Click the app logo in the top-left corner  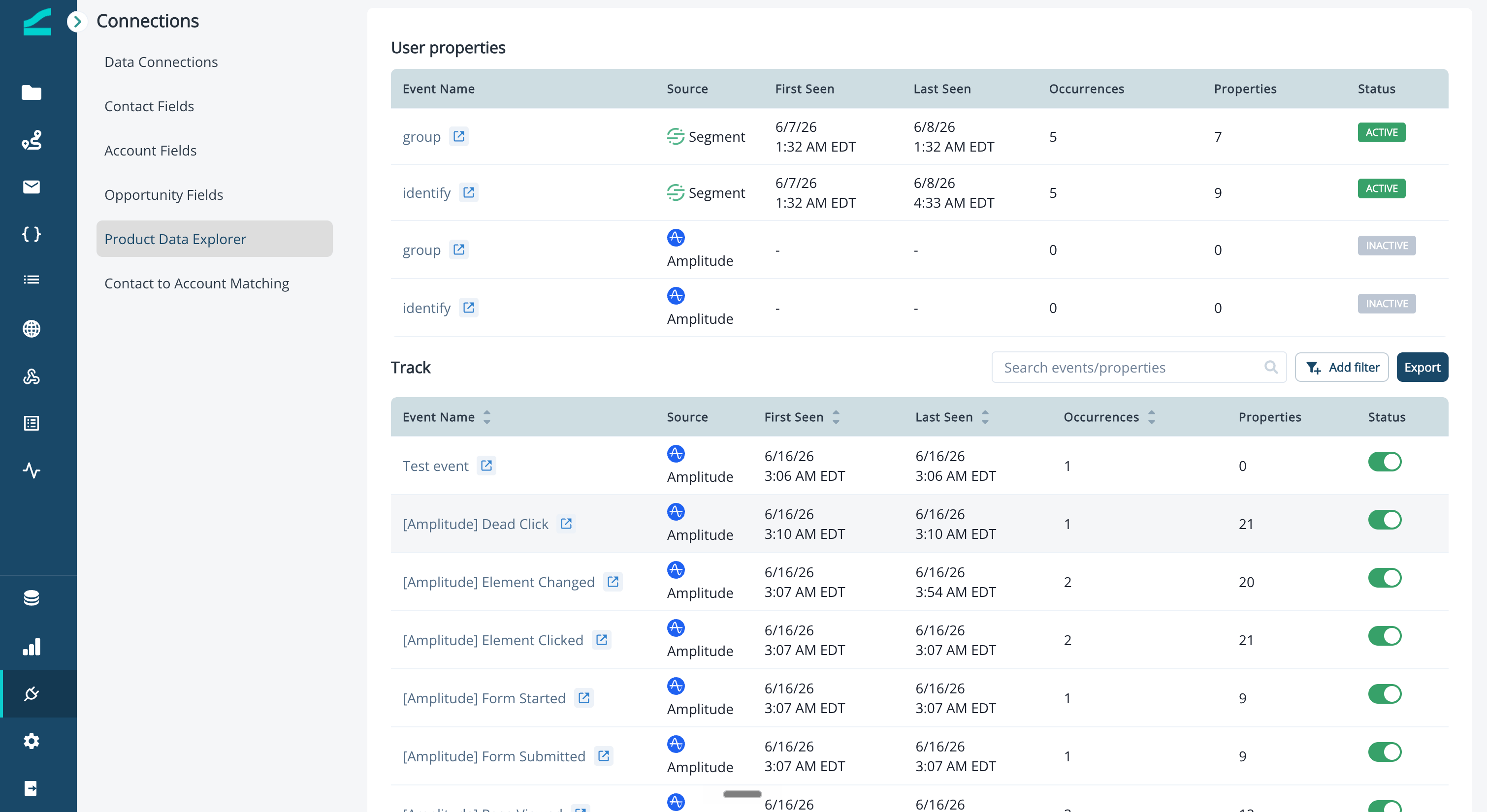click(37, 22)
